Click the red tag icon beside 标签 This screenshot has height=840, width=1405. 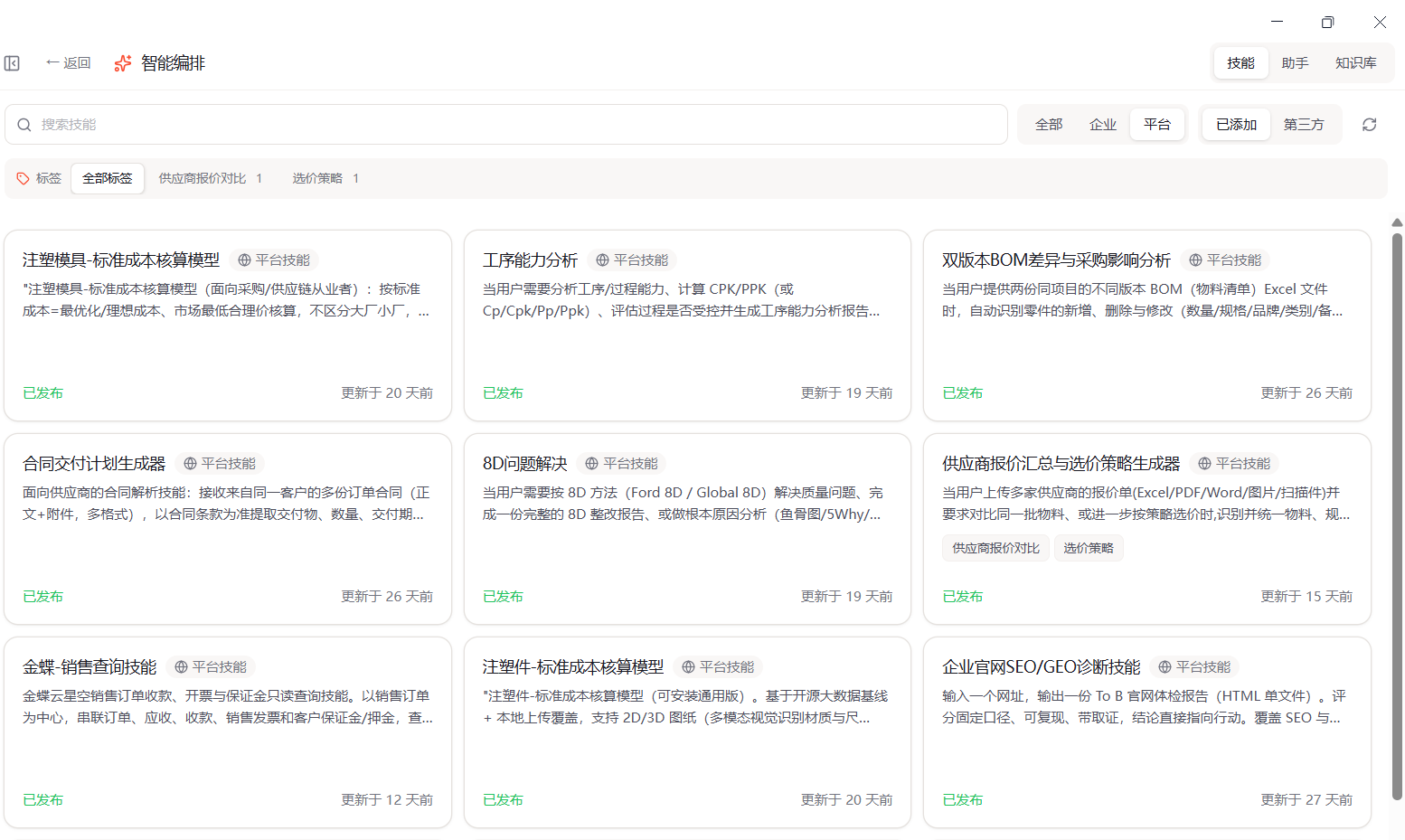24,178
